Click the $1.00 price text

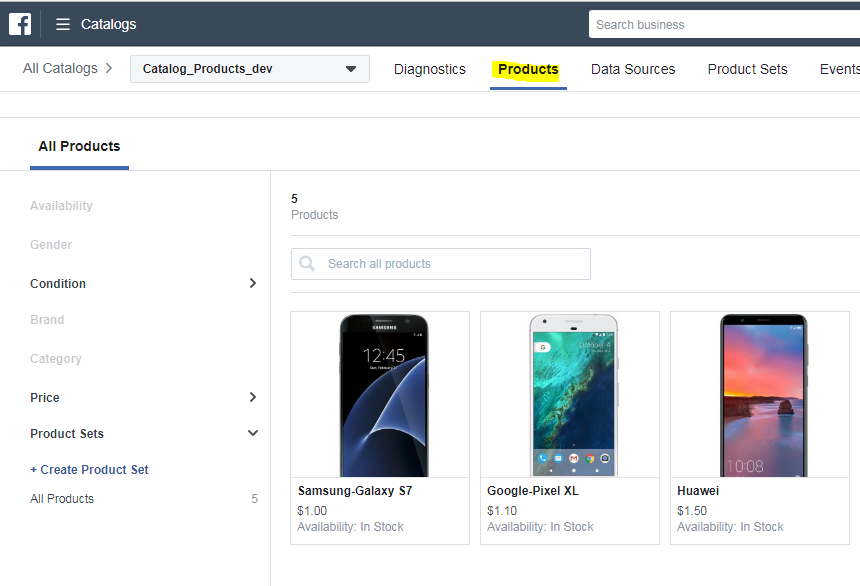[312, 511]
